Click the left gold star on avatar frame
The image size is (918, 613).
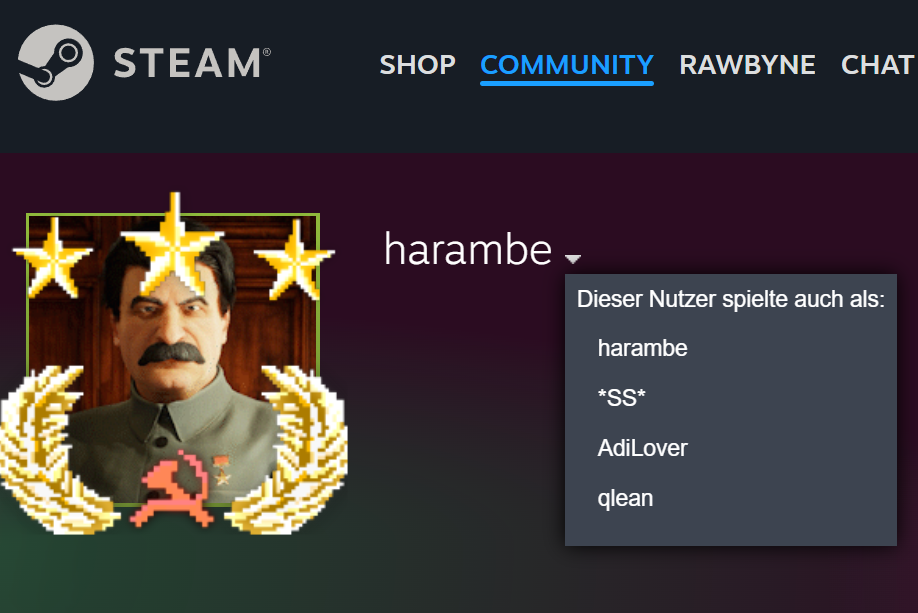pos(53,257)
